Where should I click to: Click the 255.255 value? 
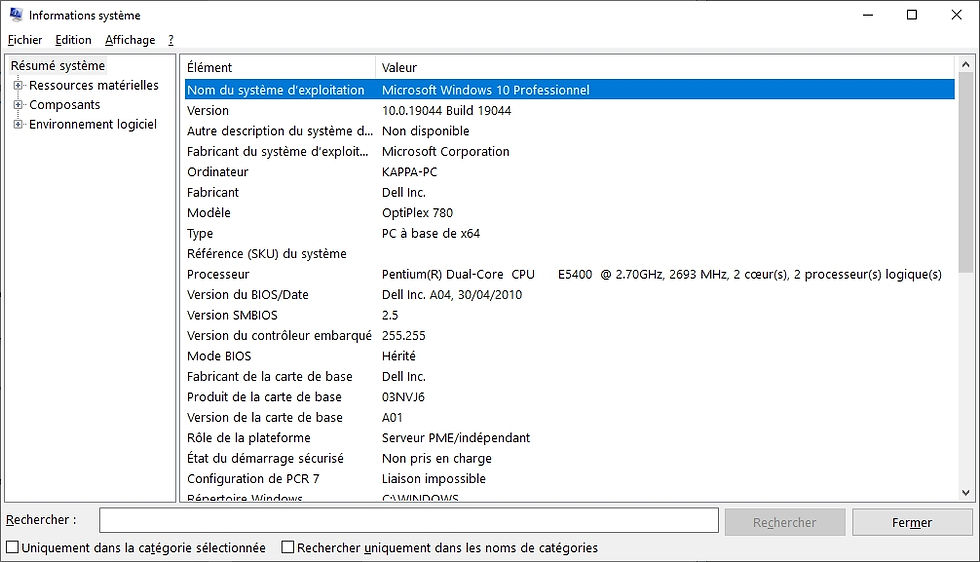(x=403, y=336)
